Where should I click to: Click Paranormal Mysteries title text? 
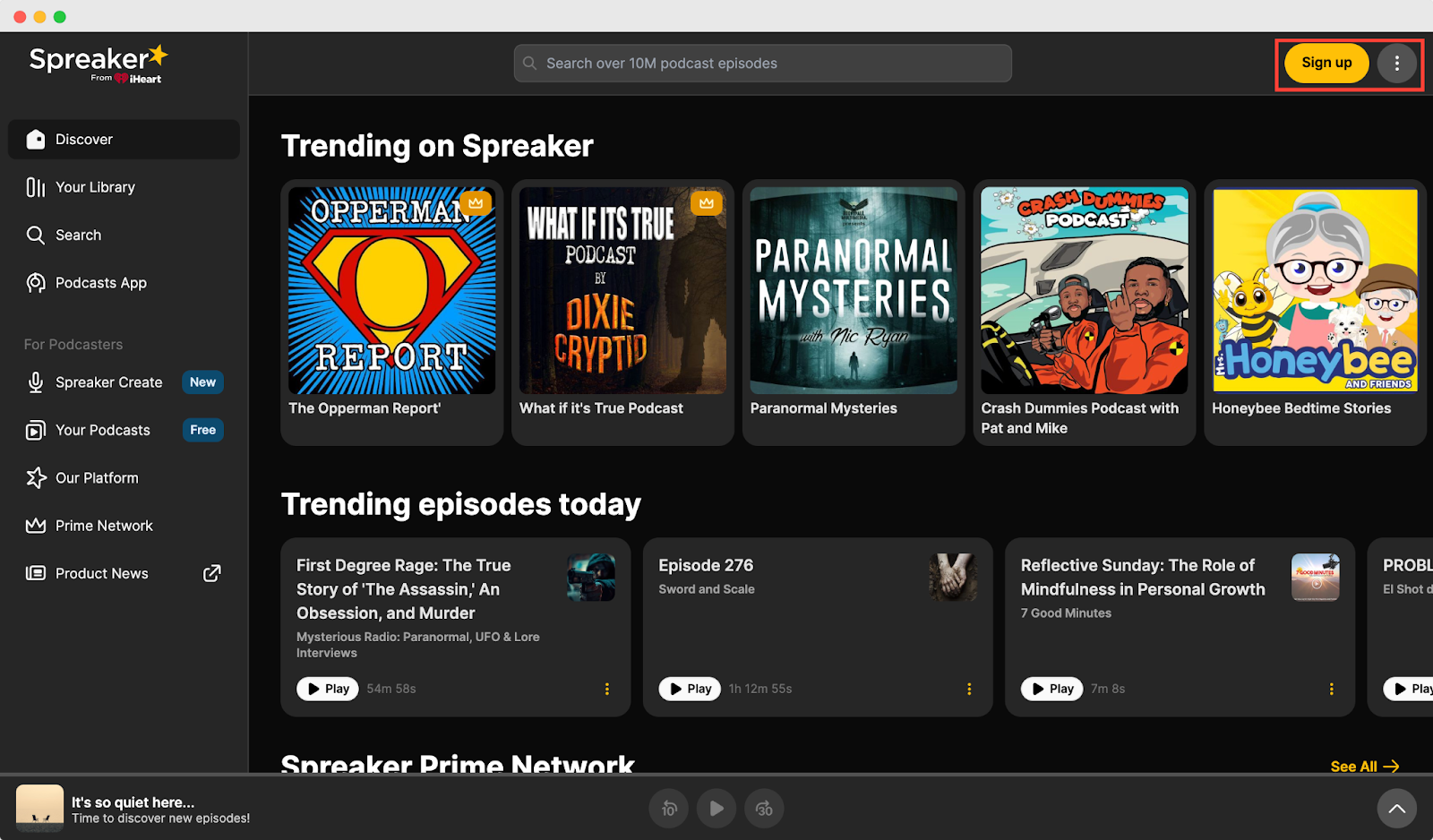(823, 408)
